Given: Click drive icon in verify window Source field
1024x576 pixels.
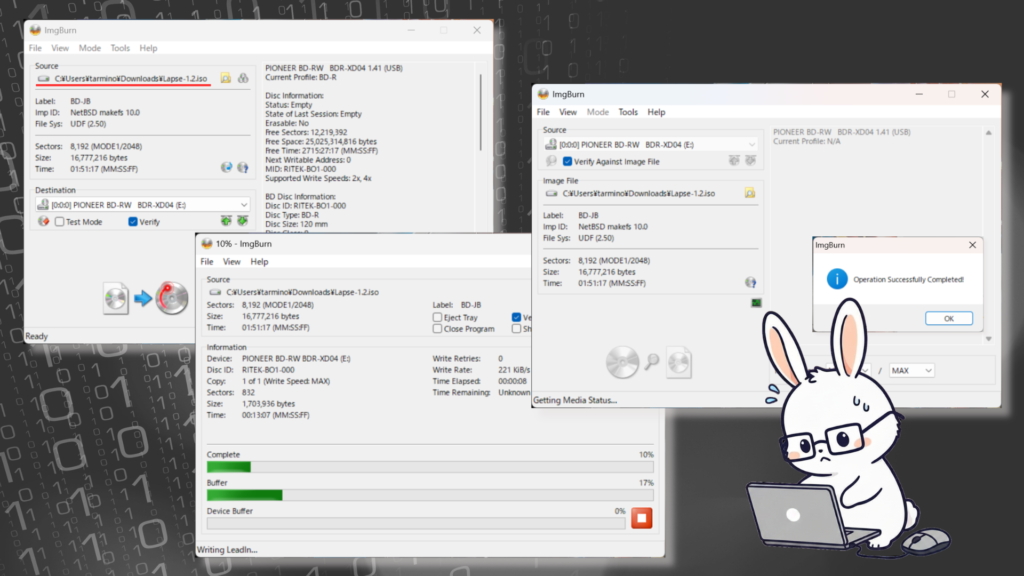Looking at the screenshot, I should click(551, 144).
